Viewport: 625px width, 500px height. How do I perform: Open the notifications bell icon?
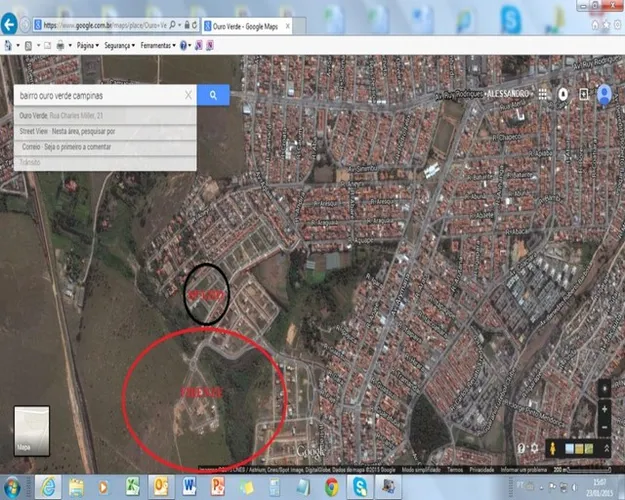pyautogui.click(x=563, y=94)
